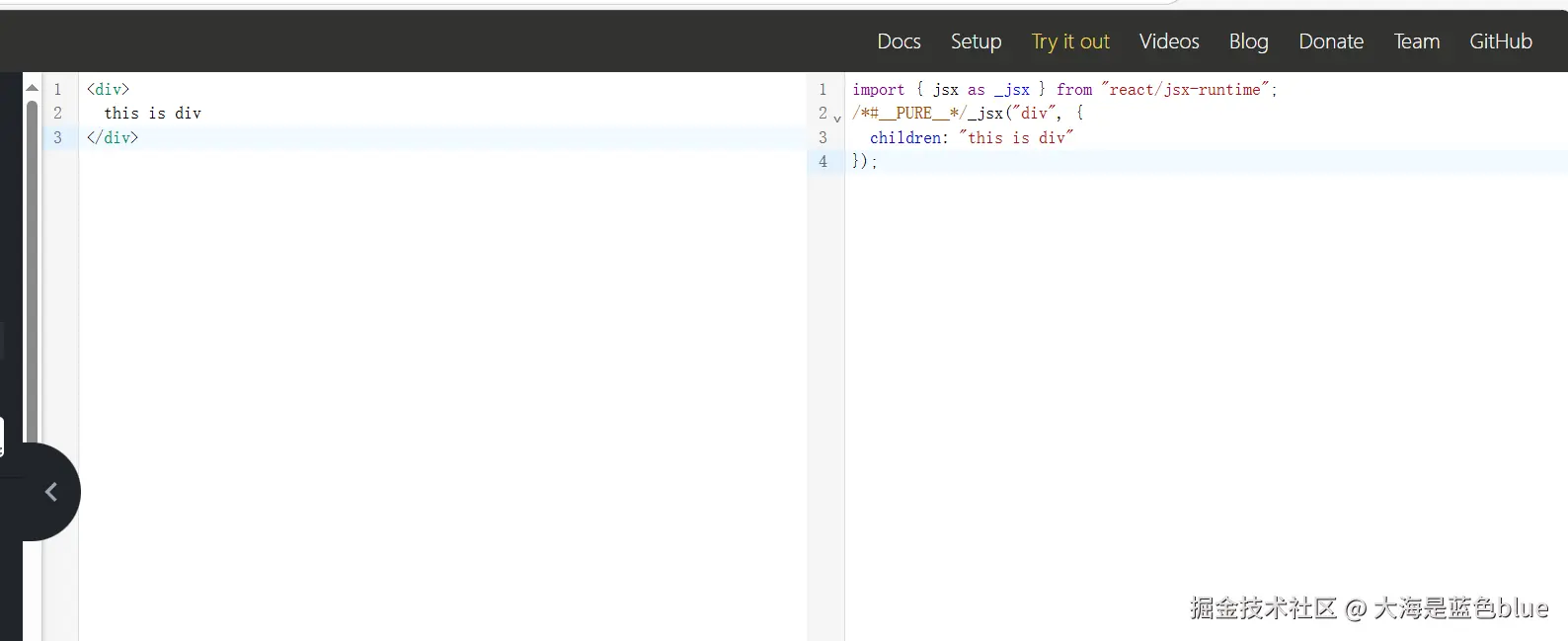The image size is (1568, 641).
Task: Open the Videos page
Action: click(x=1169, y=41)
